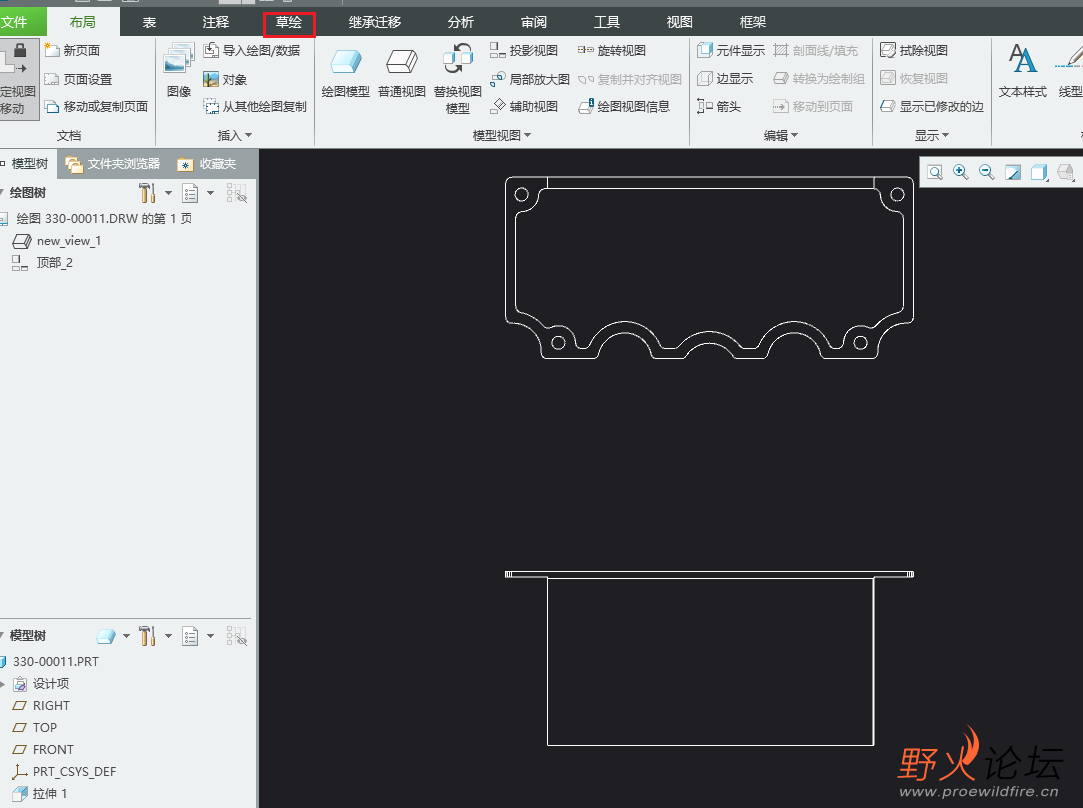The width and height of the screenshot is (1083, 808).
Task: Switch to the 注释 tab
Action: coord(215,22)
